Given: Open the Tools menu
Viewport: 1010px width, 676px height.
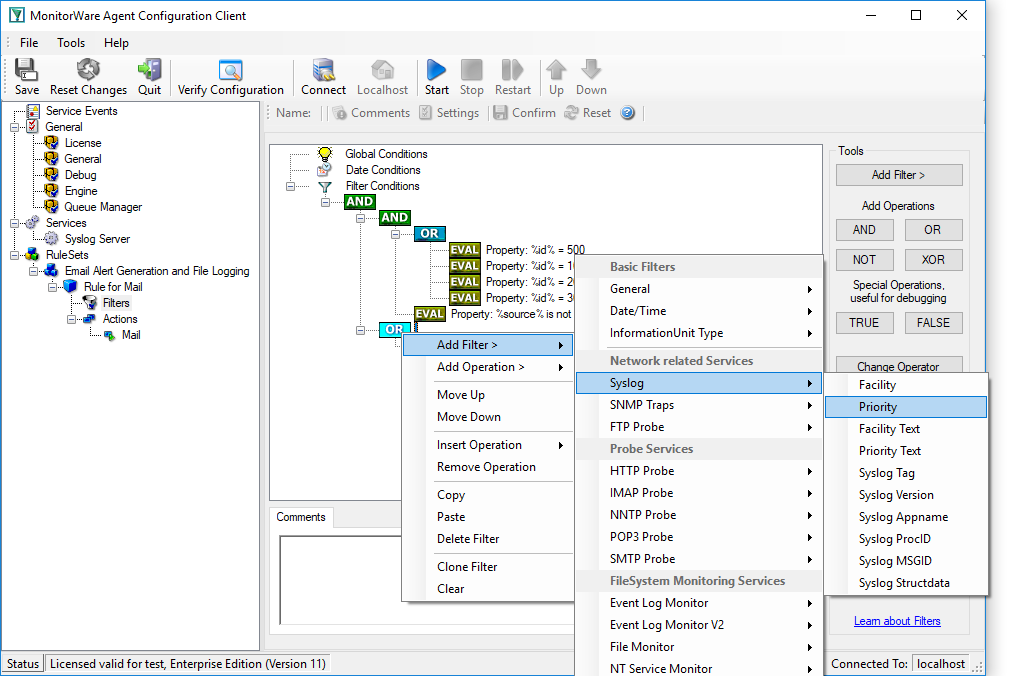Looking at the screenshot, I should coord(71,43).
